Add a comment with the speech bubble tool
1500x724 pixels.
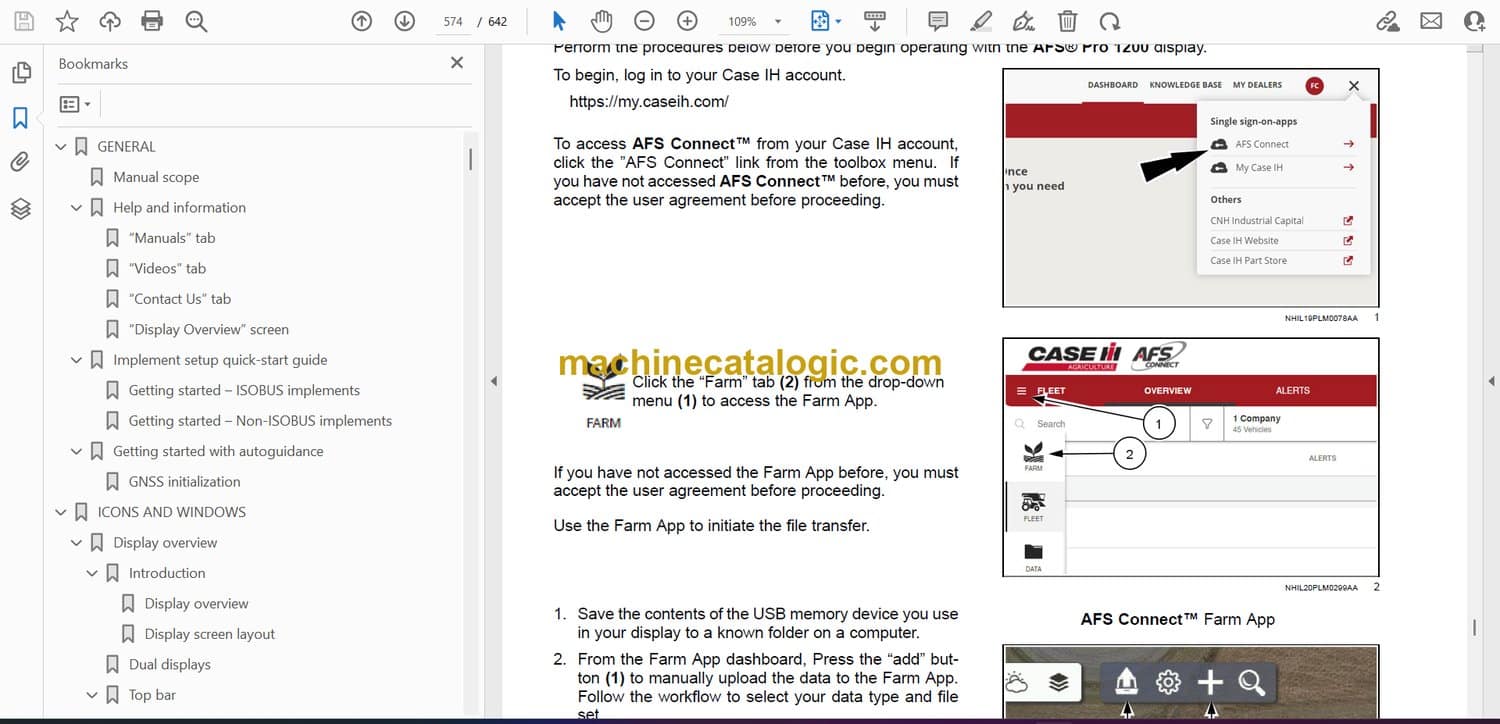tap(938, 21)
